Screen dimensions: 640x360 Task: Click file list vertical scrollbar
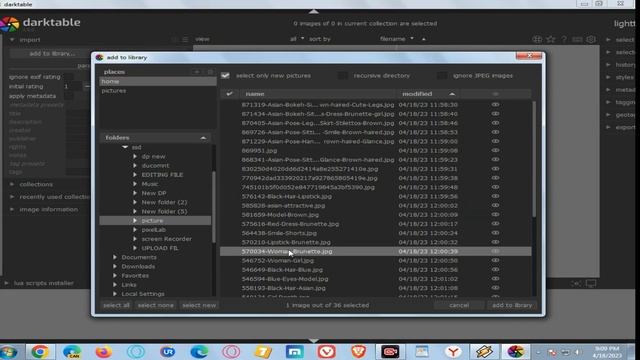[x=534, y=159]
